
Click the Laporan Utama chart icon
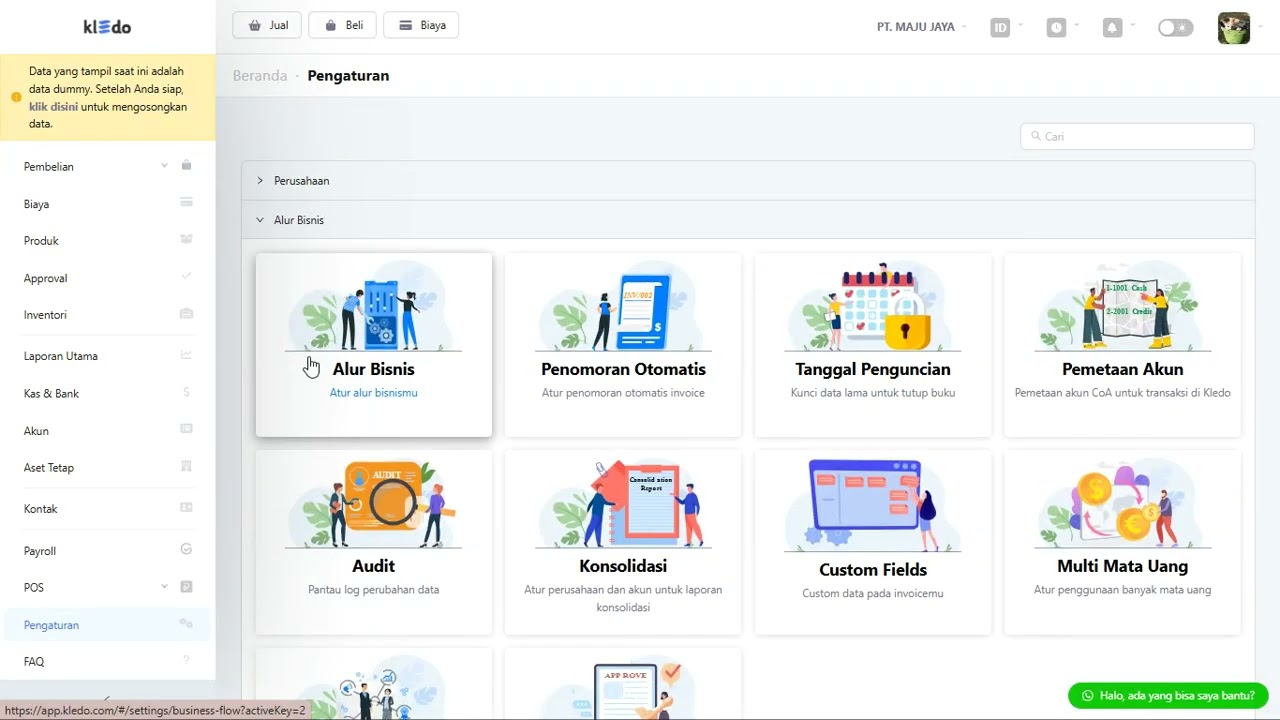(x=186, y=355)
